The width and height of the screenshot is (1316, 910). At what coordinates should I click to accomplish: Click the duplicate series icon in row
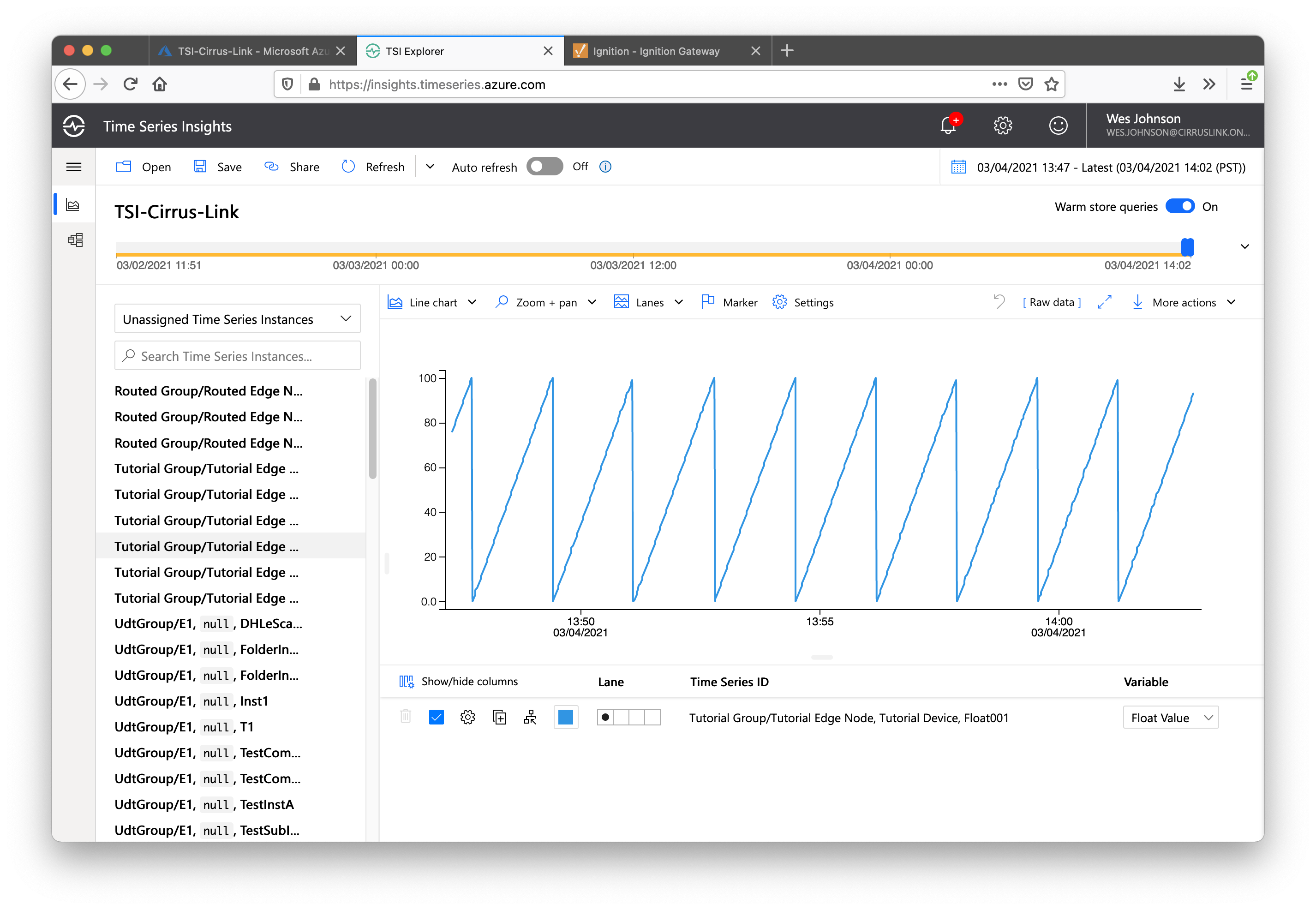tap(499, 717)
